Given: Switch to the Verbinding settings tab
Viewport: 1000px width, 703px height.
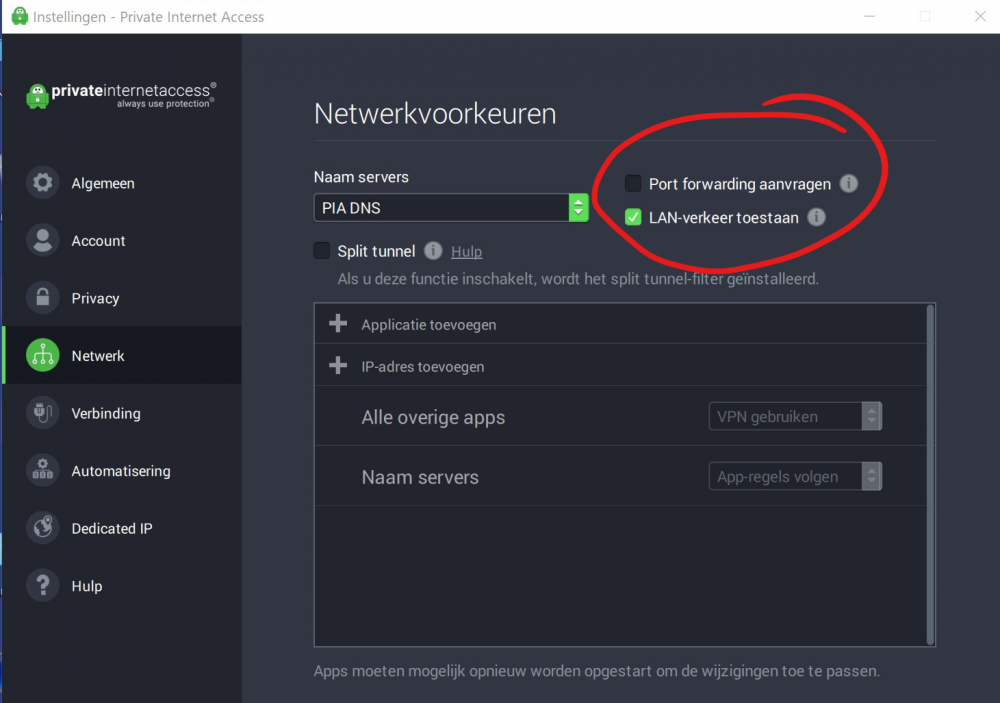Looking at the screenshot, I should click(x=106, y=413).
